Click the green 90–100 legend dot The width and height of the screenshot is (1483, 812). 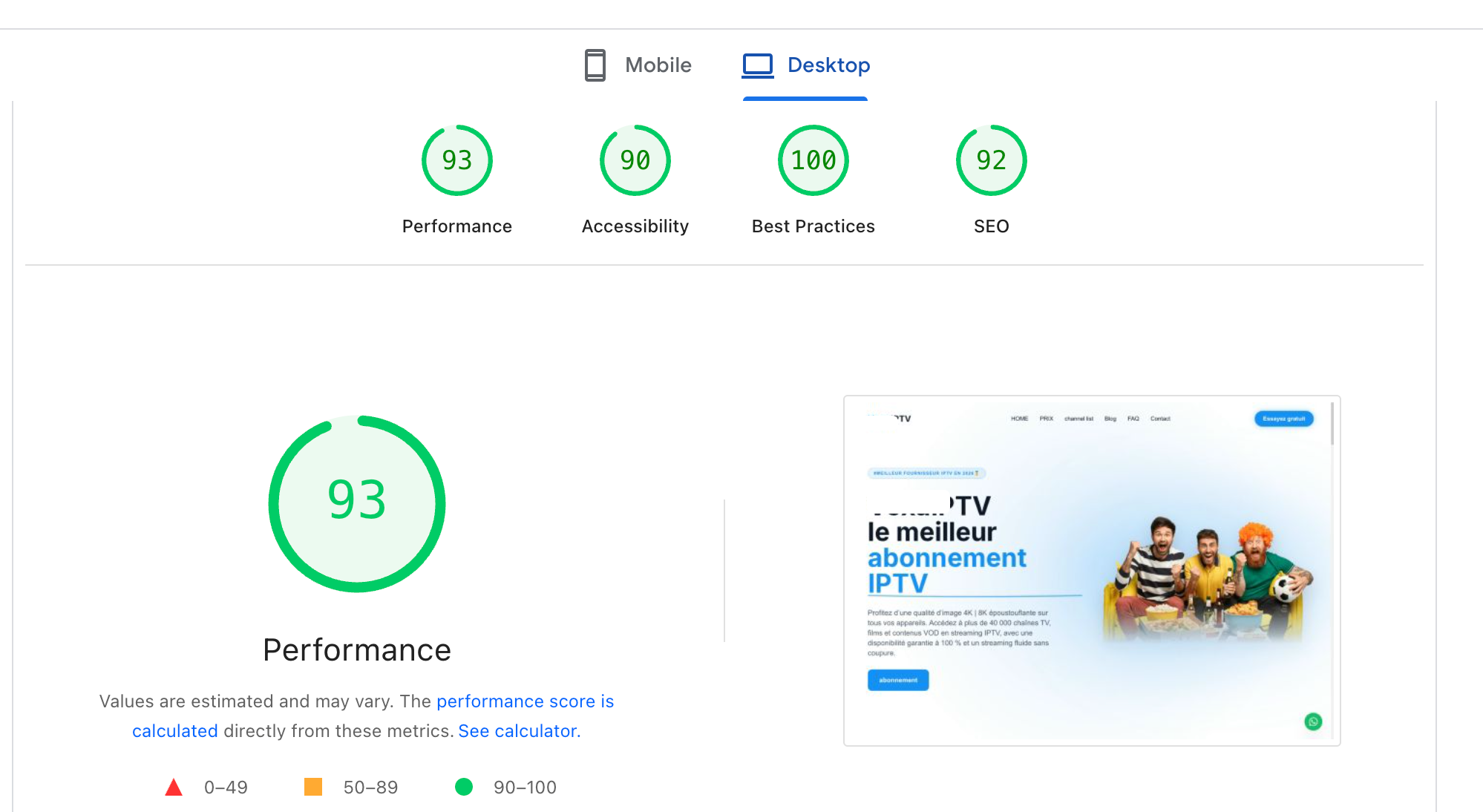click(465, 787)
